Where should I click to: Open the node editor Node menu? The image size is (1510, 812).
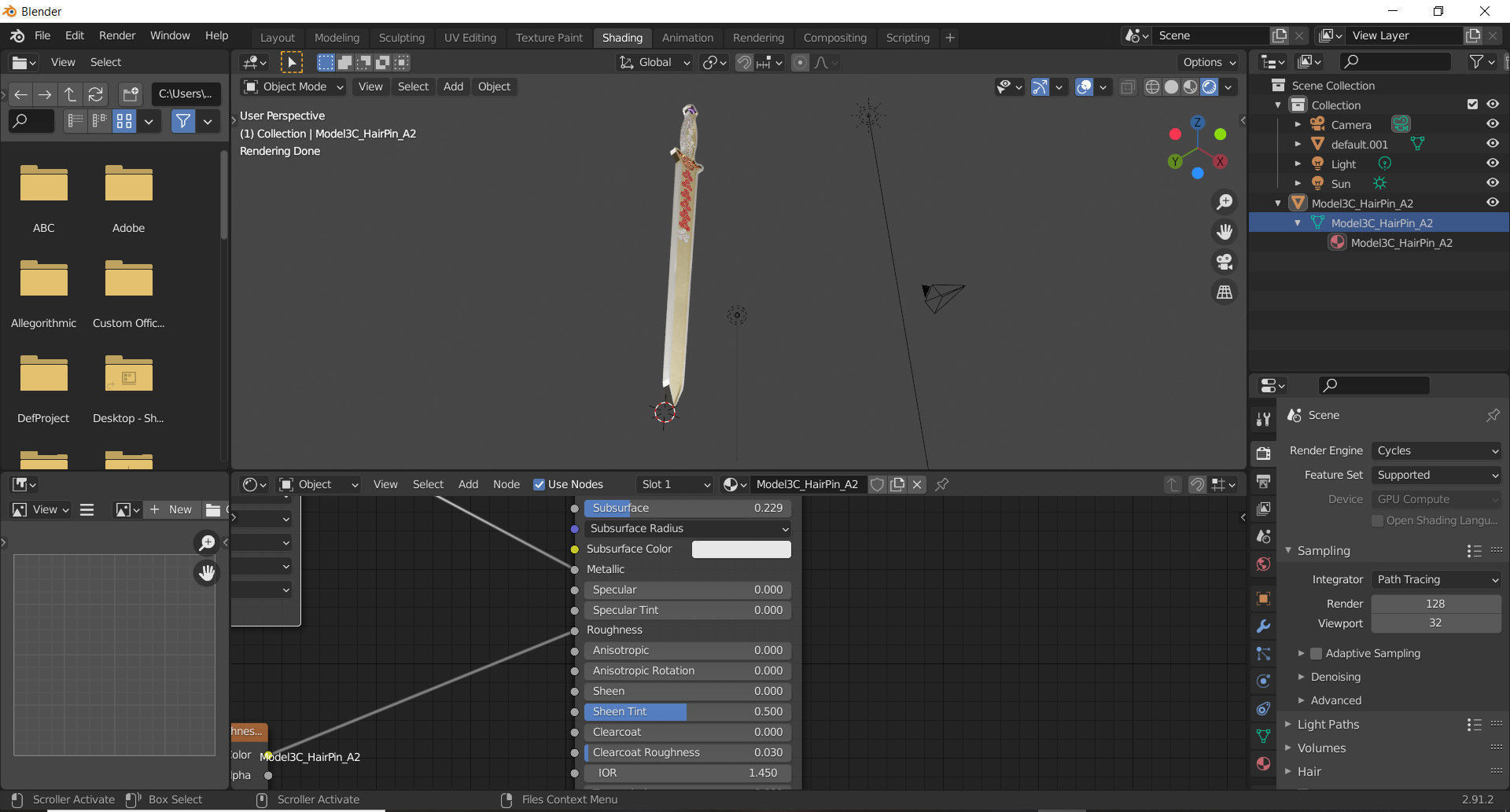tap(506, 484)
